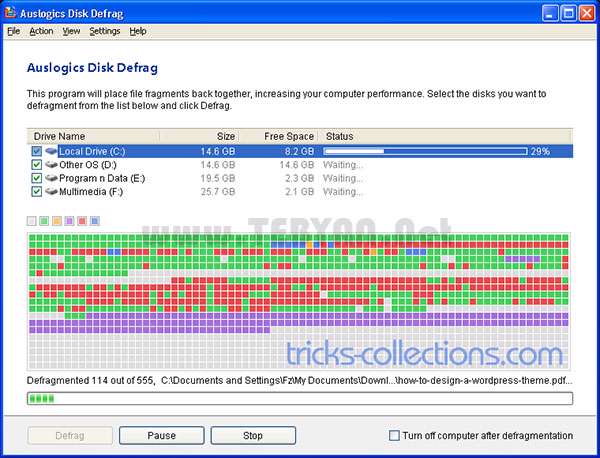The height and width of the screenshot is (458, 600).
Task: Click the Program n Data (E:) drive icon
Action: pos(51,178)
